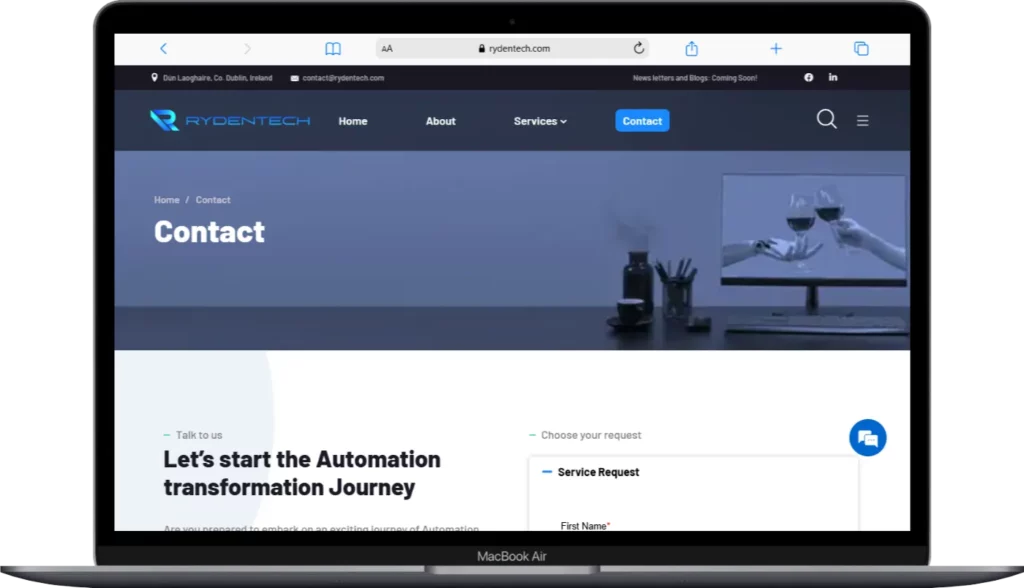1024x588 pixels.
Task: Show the Safari tab overview icon
Action: click(x=860, y=48)
